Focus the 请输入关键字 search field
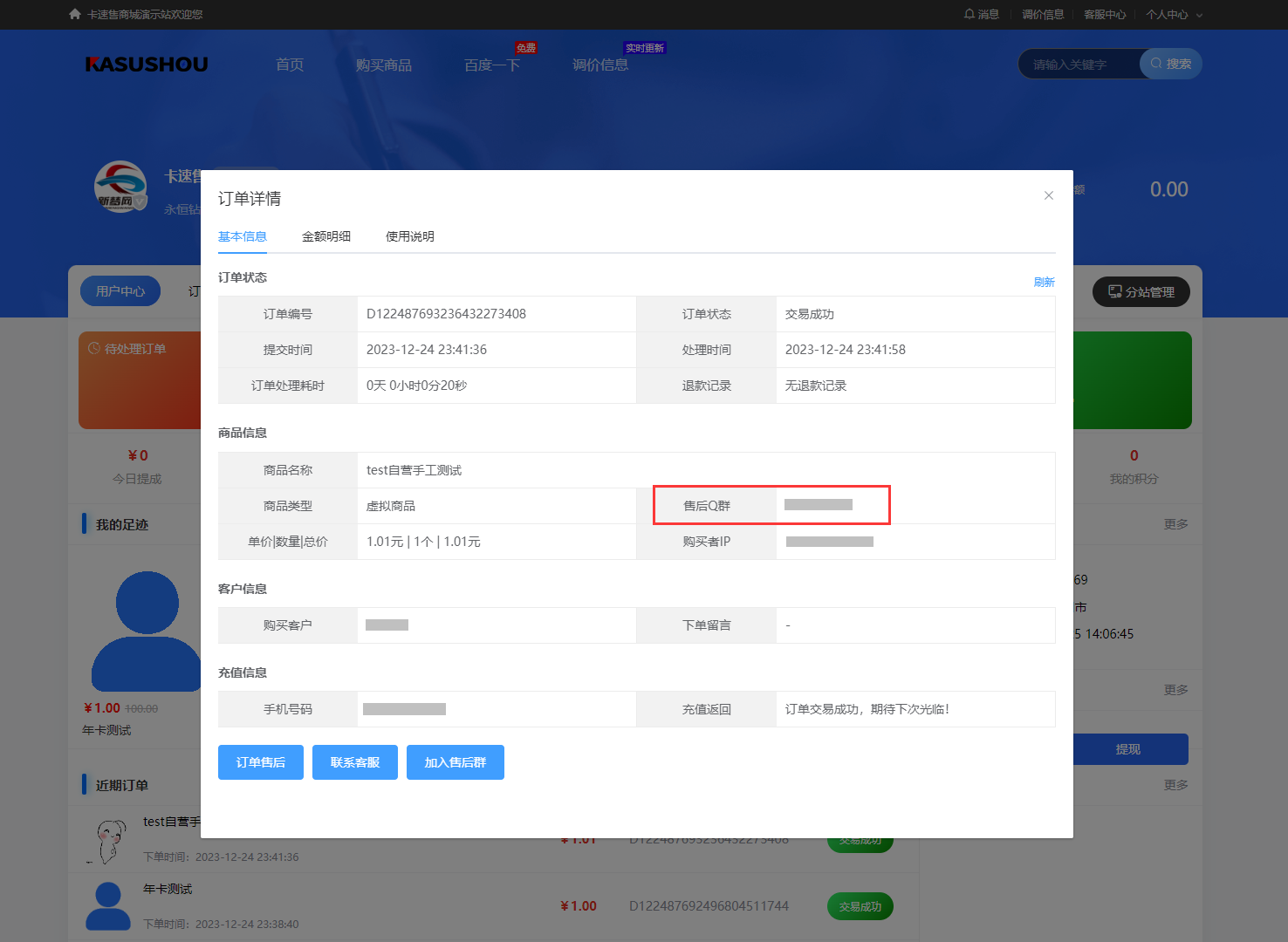The image size is (1288, 942). 1080,64
